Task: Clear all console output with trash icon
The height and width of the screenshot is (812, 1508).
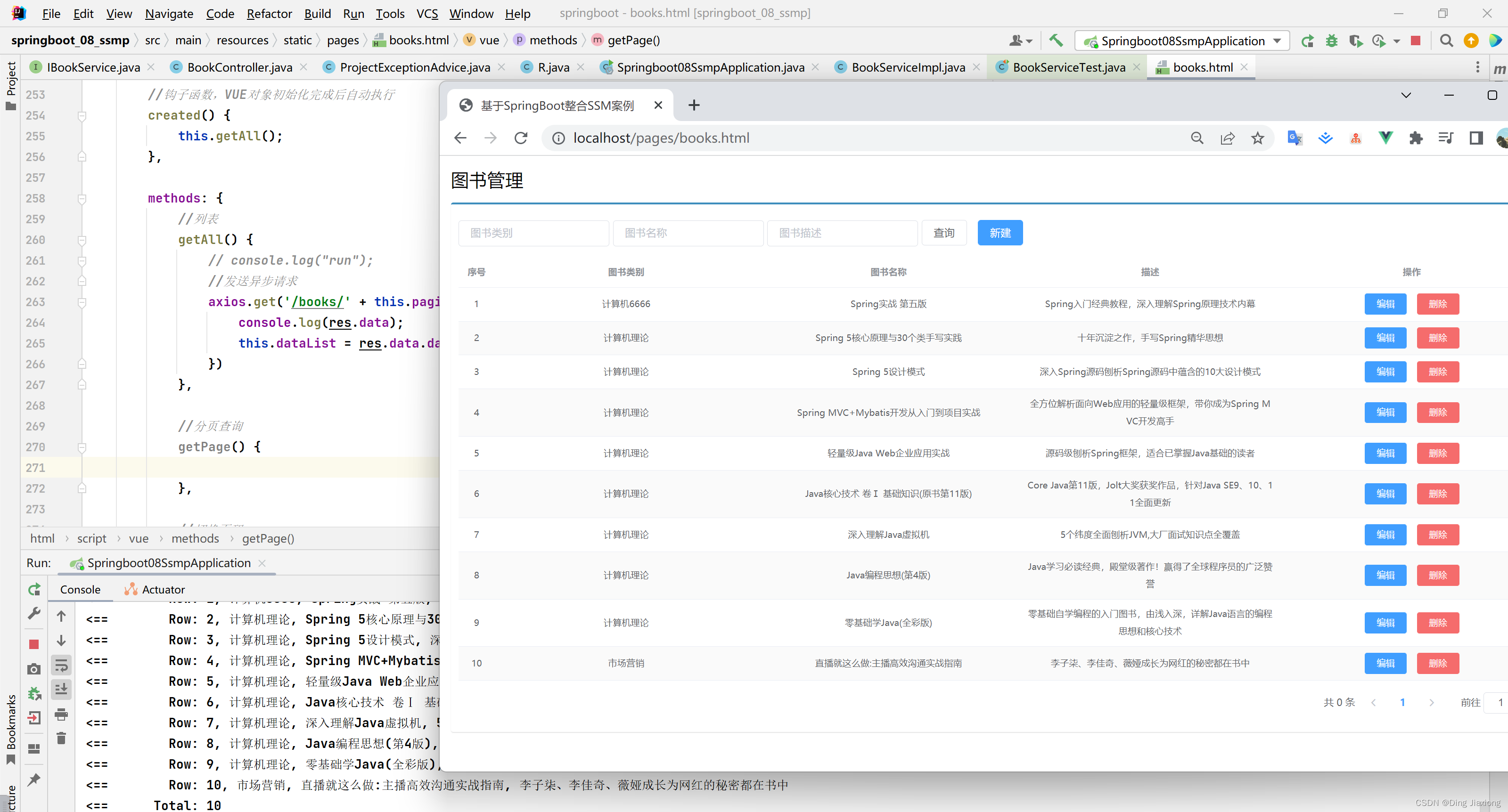Action: coord(61,738)
